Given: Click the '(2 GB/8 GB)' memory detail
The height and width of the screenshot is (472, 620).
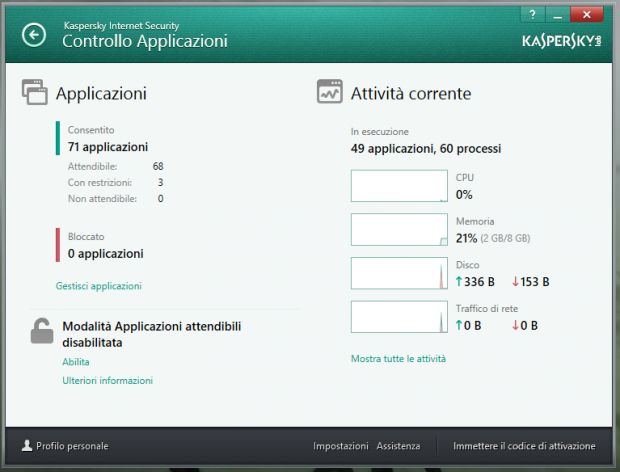Looking at the screenshot, I should pos(505,238).
